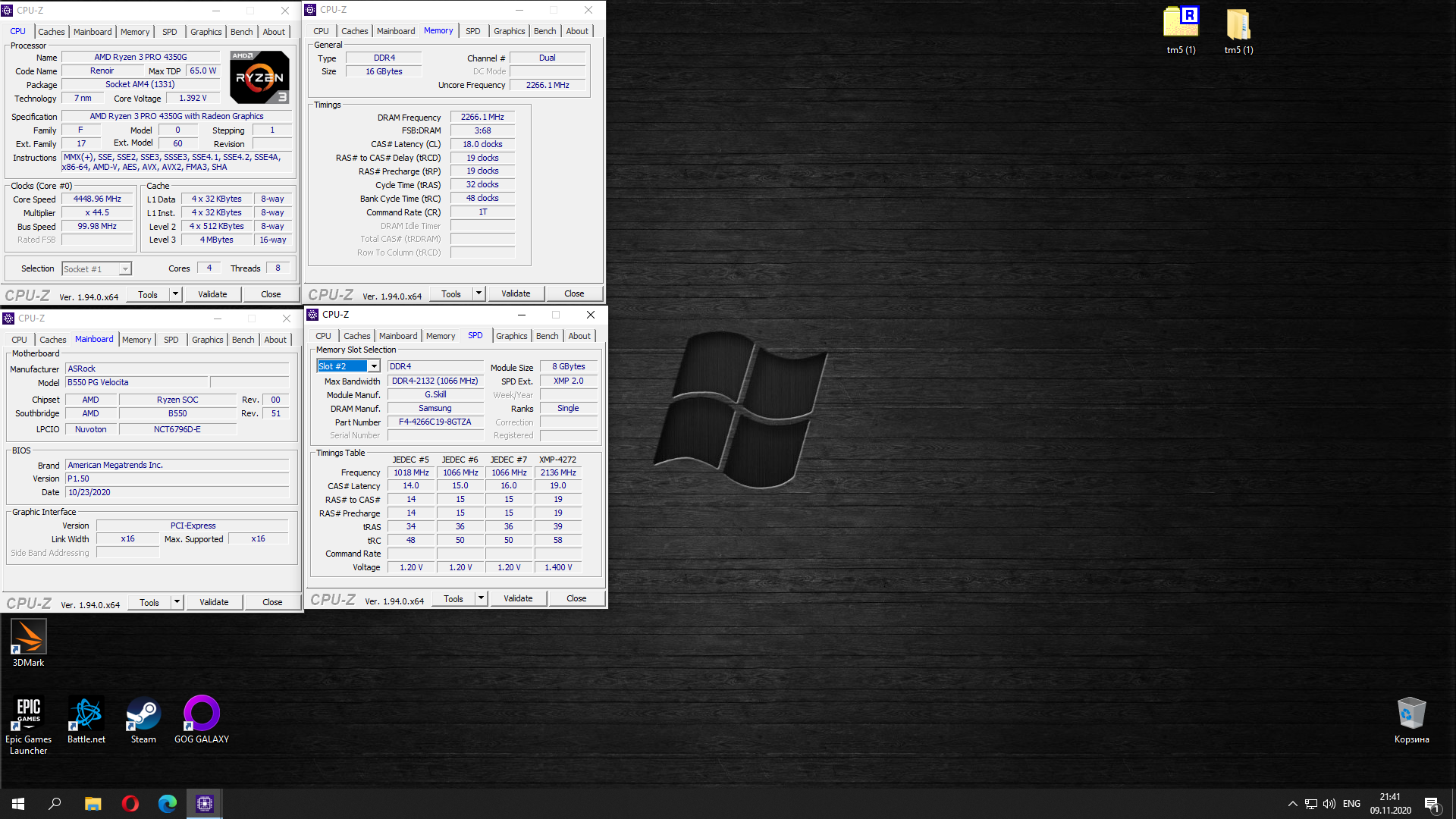Select CPU-Z taskbar icon
The image size is (1456, 819).
pos(205,804)
